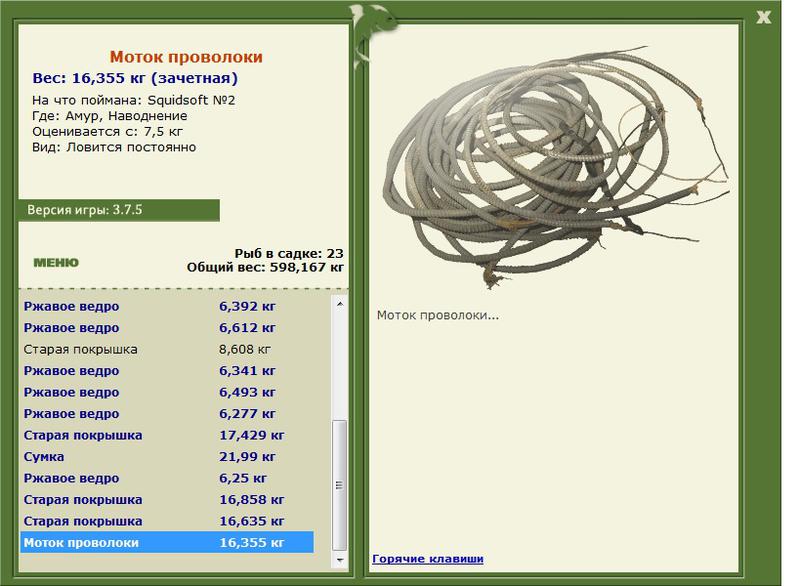Click the scrollbar up arrow

pos(340,304)
